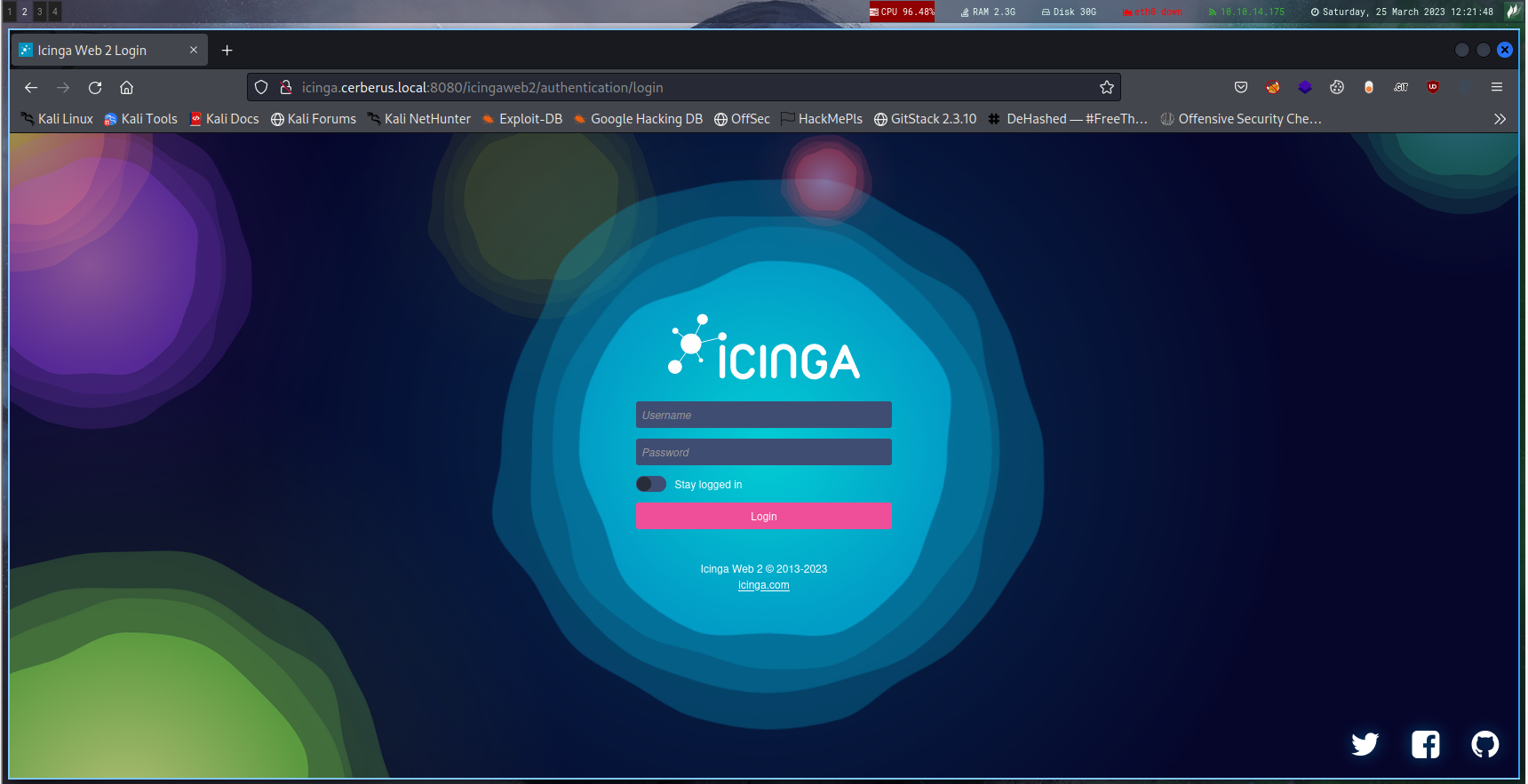1528x784 pixels.
Task: Follow the icinga.com link
Action: pos(763,585)
